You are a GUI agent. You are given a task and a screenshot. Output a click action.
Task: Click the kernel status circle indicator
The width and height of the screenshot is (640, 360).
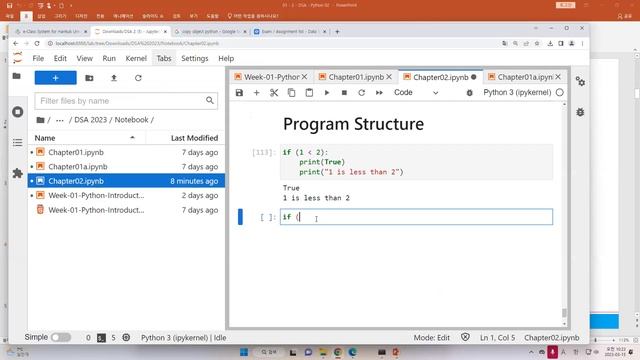(560, 93)
